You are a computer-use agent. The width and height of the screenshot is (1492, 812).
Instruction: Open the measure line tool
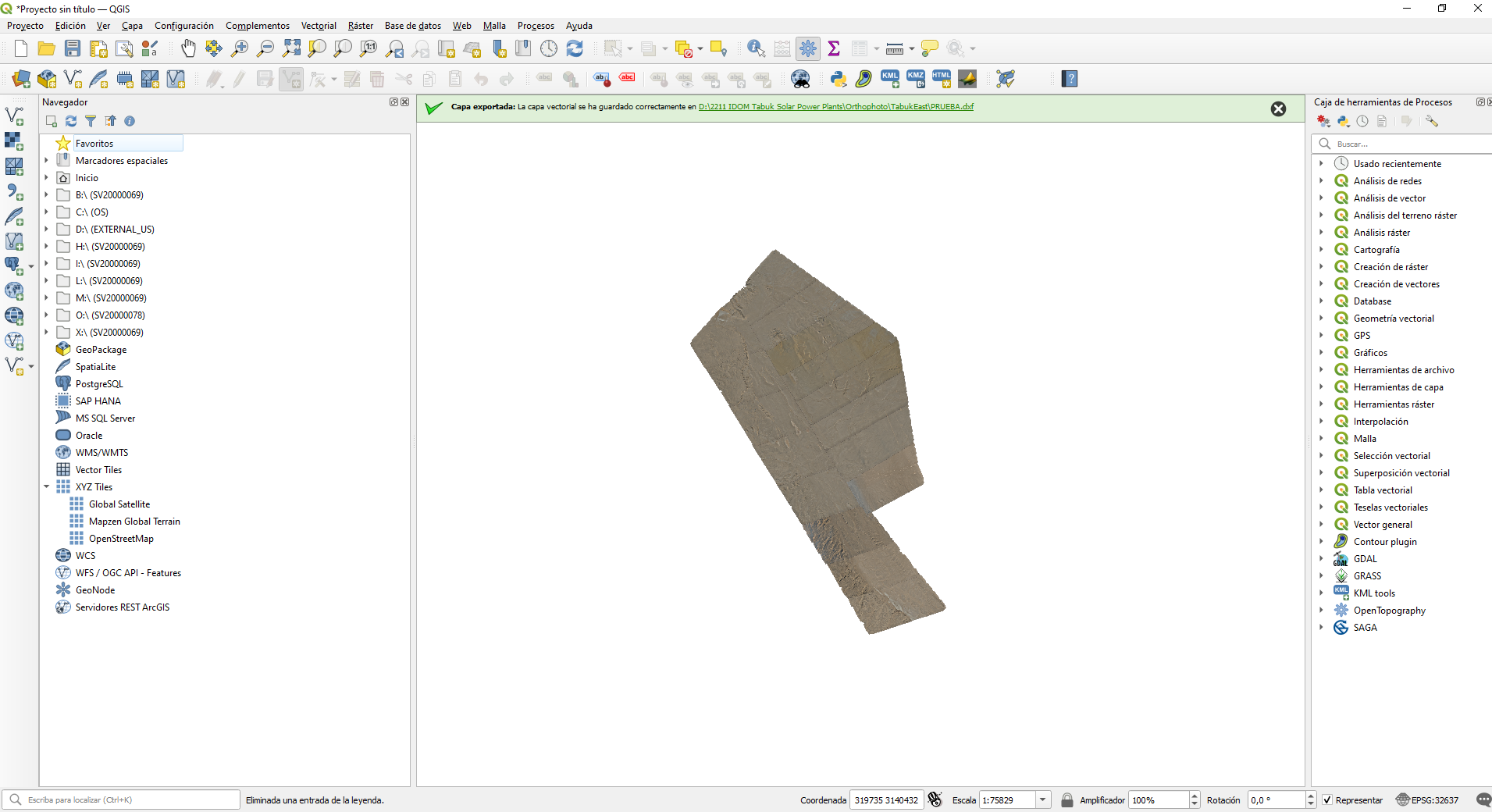(x=895, y=48)
